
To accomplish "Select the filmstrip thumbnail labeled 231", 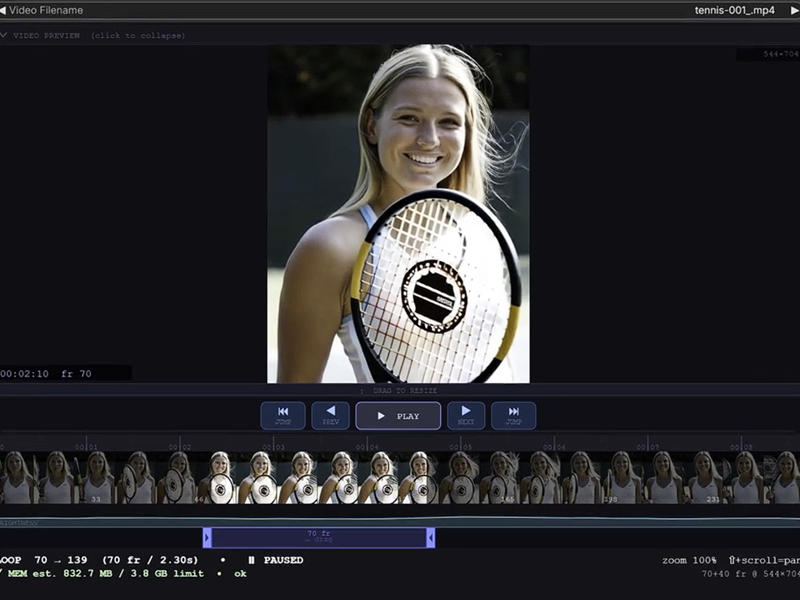I will 705,478.
